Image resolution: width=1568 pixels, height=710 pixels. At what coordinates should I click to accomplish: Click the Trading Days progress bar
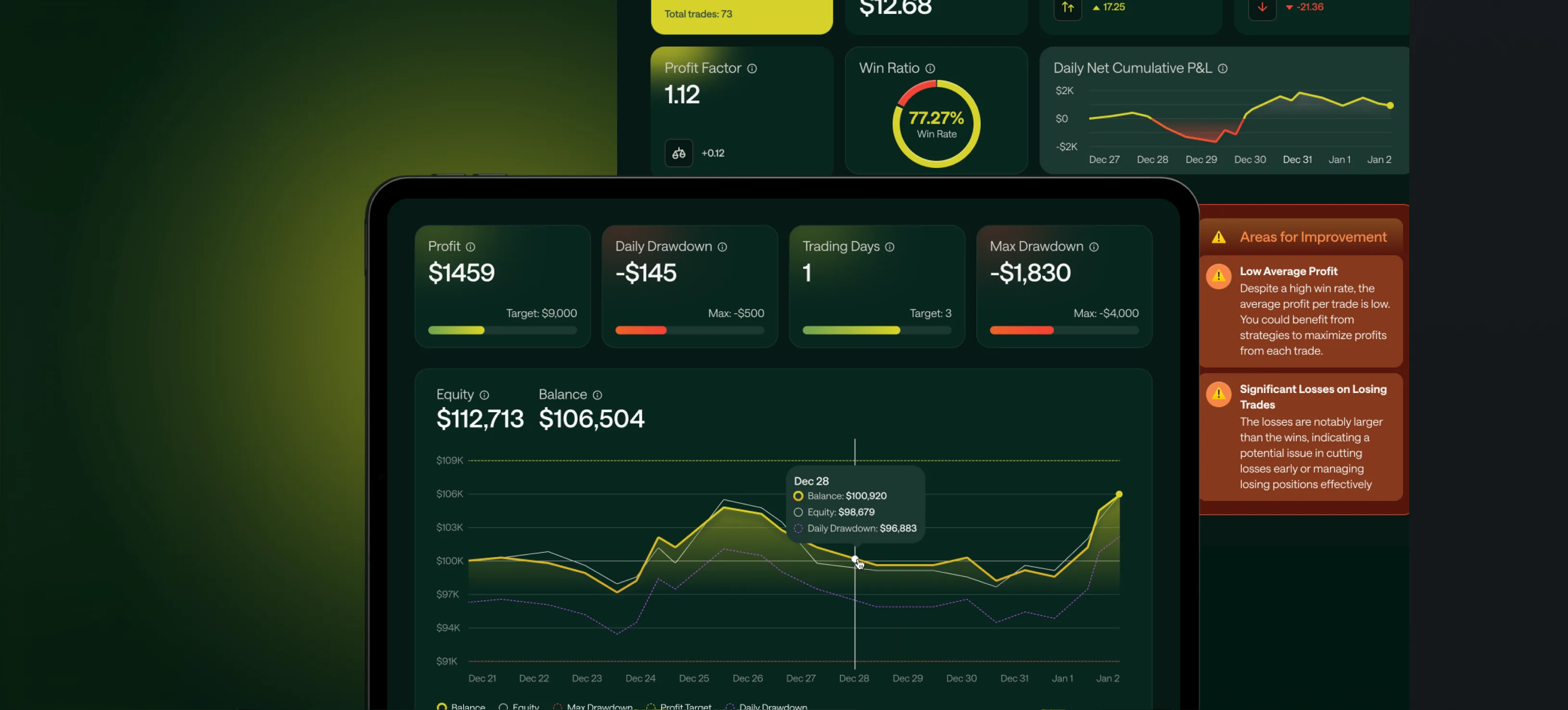[876, 330]
